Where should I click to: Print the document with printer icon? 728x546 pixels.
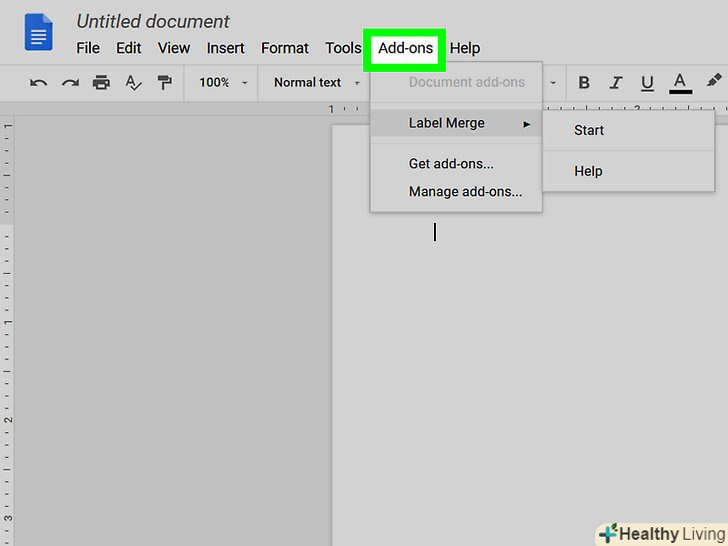click(x=101, y=83)
